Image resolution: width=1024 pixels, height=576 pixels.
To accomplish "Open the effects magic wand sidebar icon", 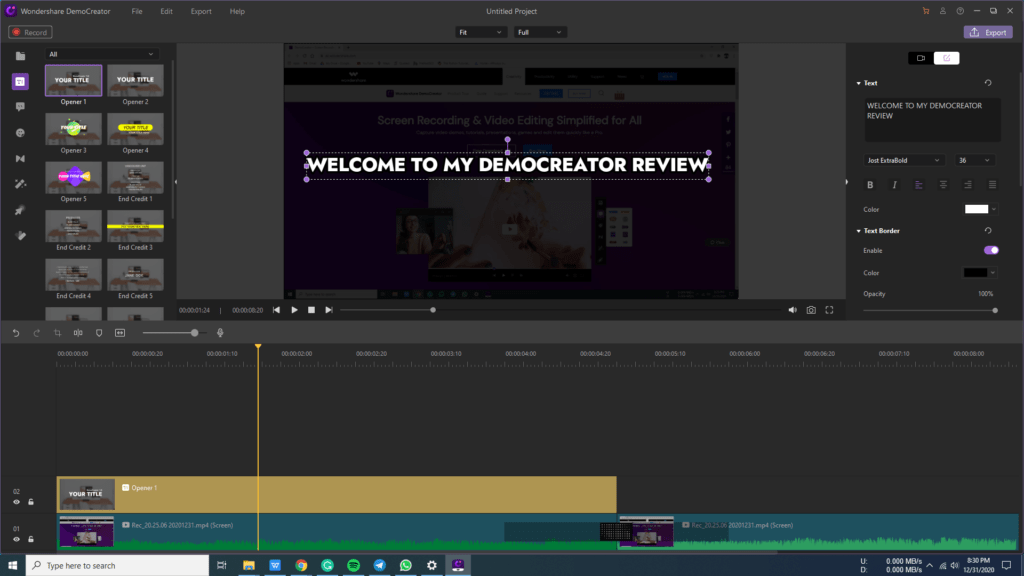I will coord(20,184).
